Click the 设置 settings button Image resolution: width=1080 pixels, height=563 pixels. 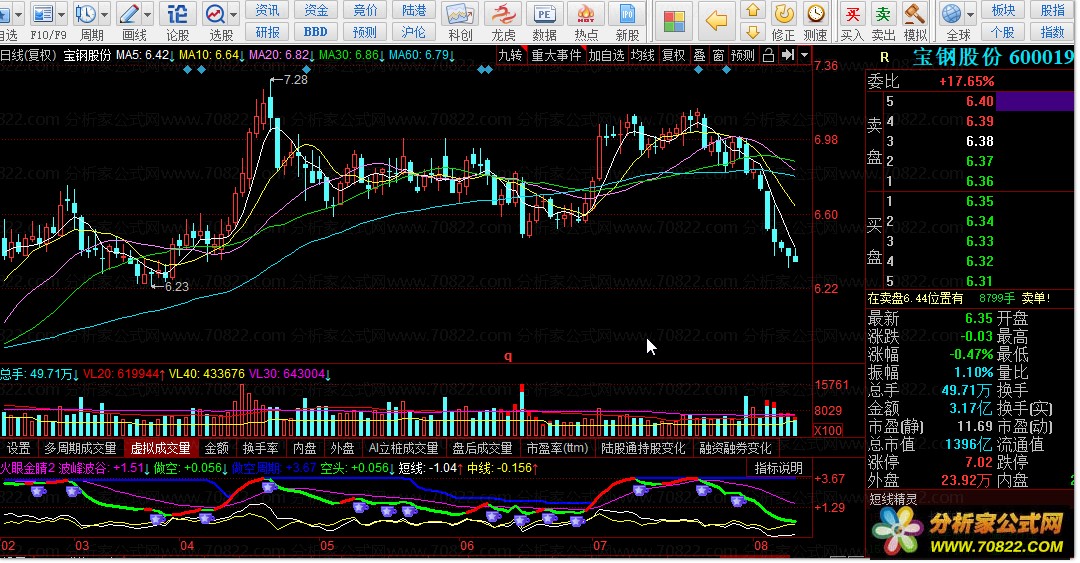coord(19,448)
